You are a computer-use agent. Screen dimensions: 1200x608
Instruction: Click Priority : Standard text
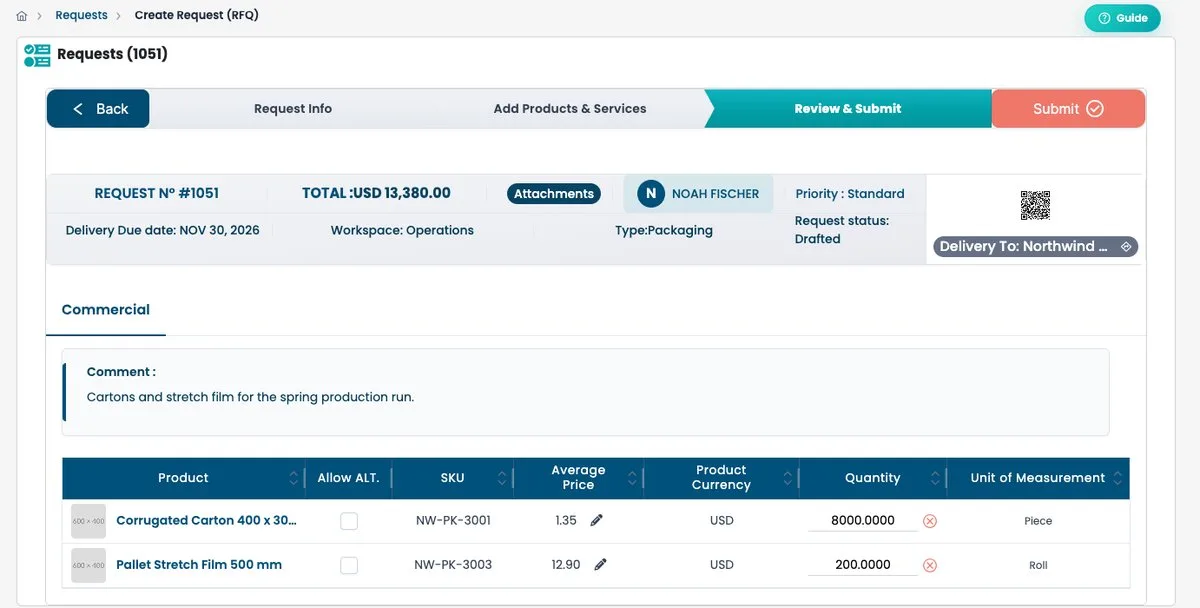tap(850, 194)
